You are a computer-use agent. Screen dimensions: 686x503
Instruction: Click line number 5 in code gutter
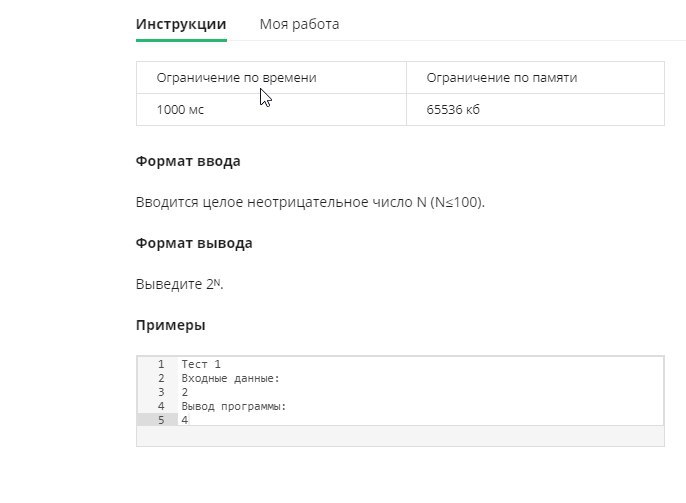(x=161, y=420)
